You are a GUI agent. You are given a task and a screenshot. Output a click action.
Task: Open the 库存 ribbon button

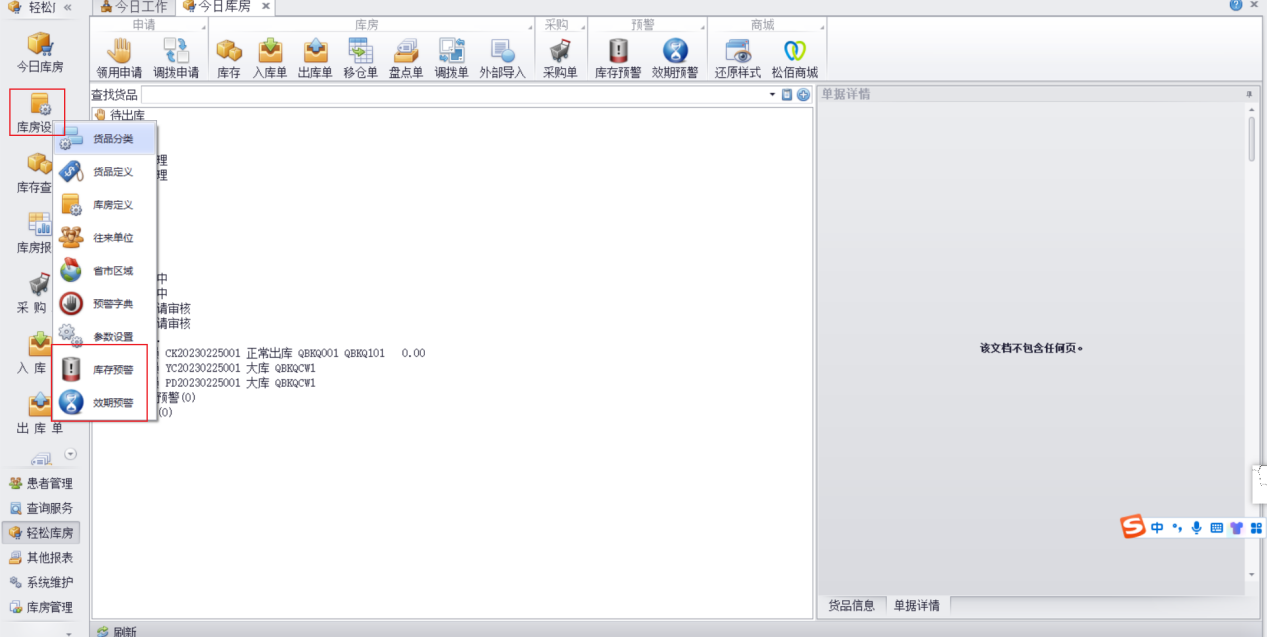pyautogui.click(x=229, y=58)
